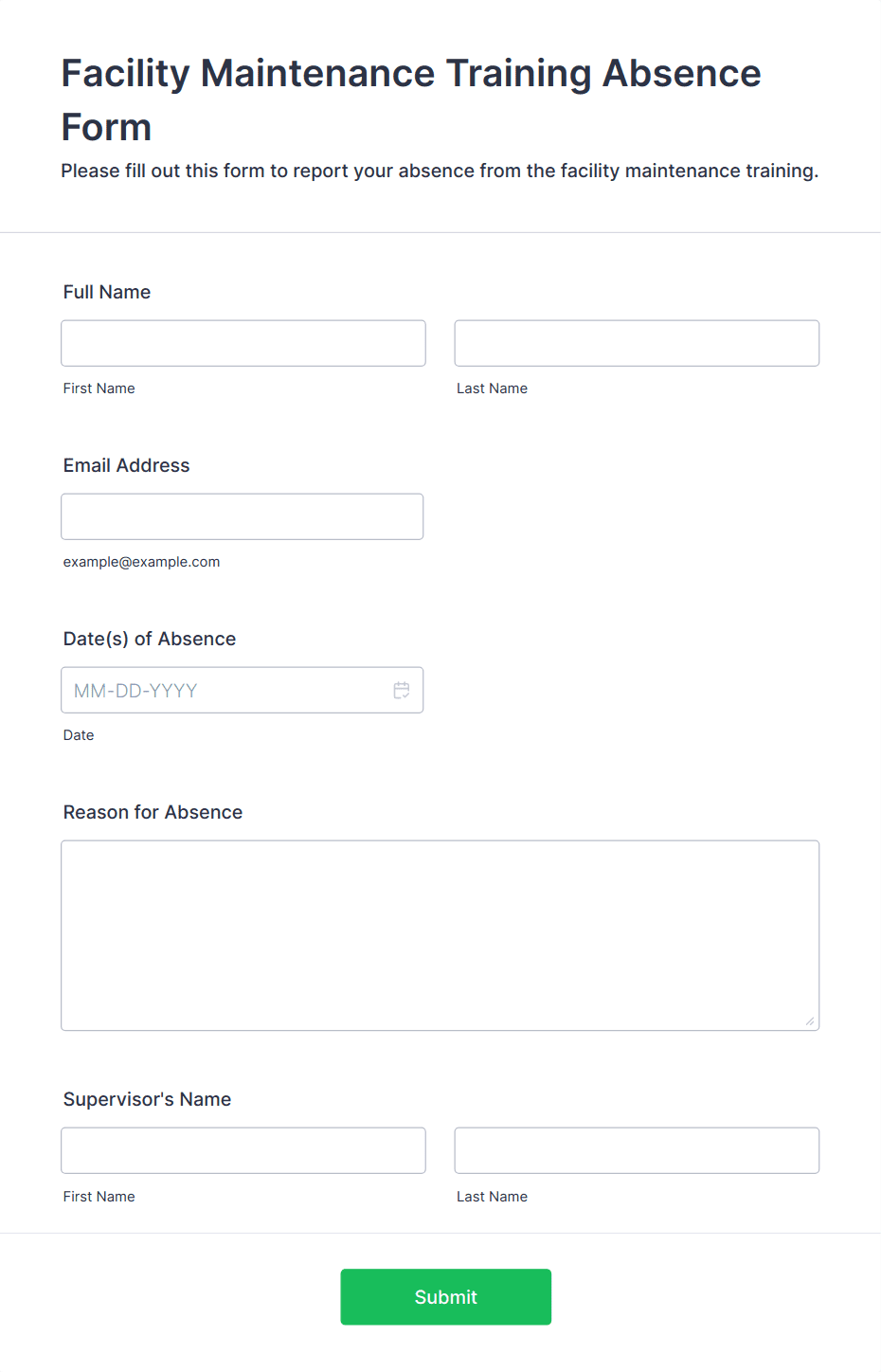Image resolution: width=881 pixels, height=1372 pixels.
Task: Submit the absence form
Action: pyautogui.click(x=446, y=1297)
